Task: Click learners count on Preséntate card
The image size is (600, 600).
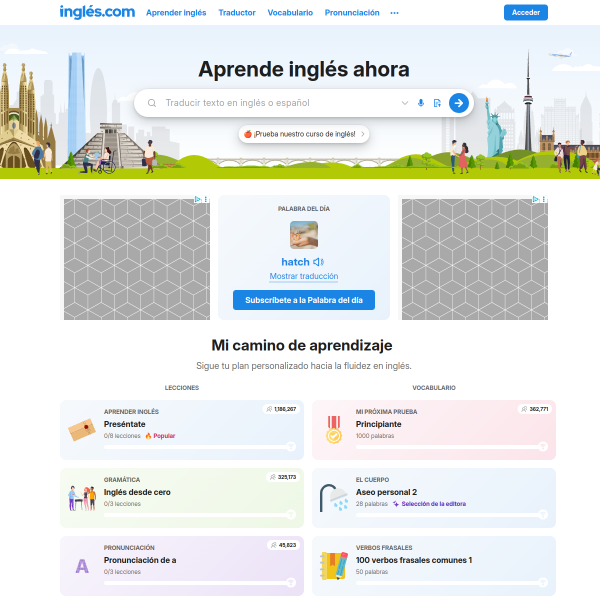Action: 281,409
